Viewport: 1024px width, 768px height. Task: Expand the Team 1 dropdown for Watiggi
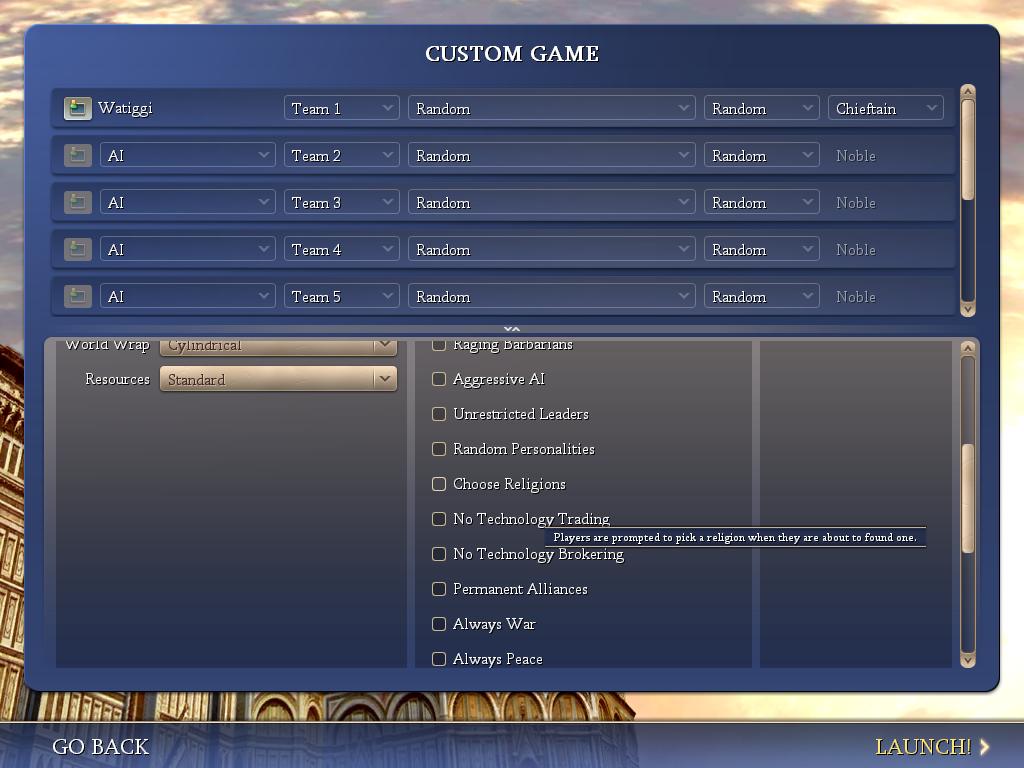pyautogui.click(x=341, y=108)
